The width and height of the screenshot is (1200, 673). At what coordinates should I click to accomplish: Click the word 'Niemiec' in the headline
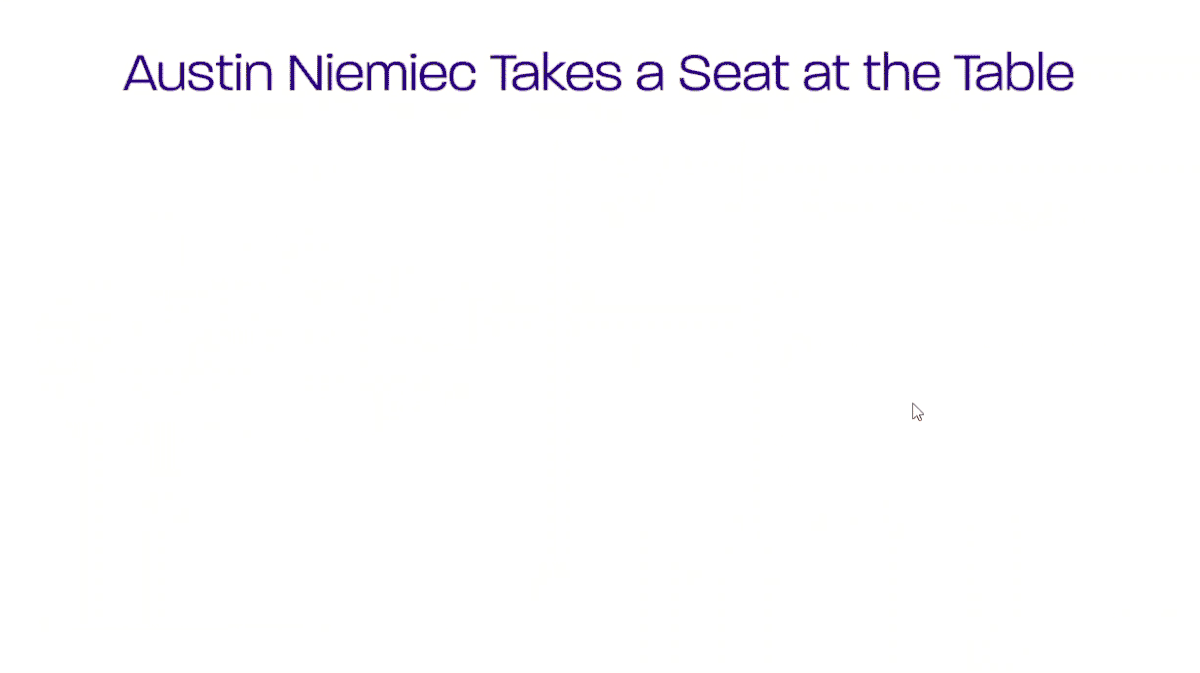[382, 72]
